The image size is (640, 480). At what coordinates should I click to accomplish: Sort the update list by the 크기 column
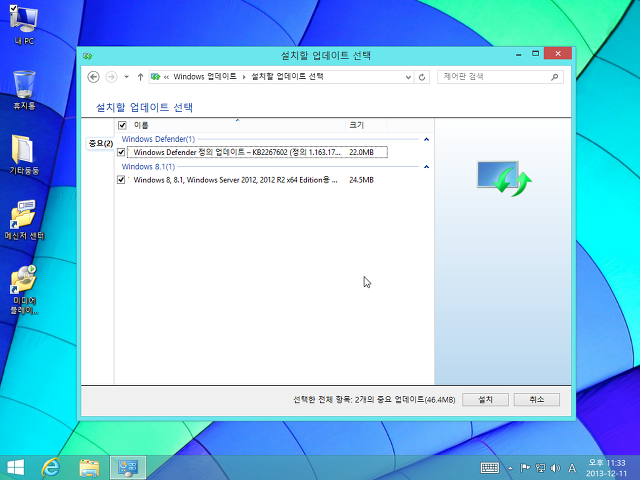click(366, 125)
